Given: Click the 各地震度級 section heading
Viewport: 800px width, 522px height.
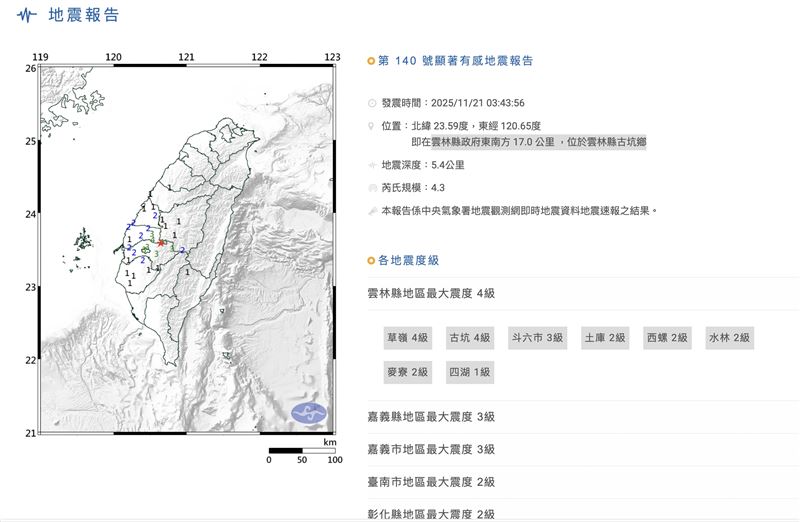Looking at the screenshot, I should (408, 261).
